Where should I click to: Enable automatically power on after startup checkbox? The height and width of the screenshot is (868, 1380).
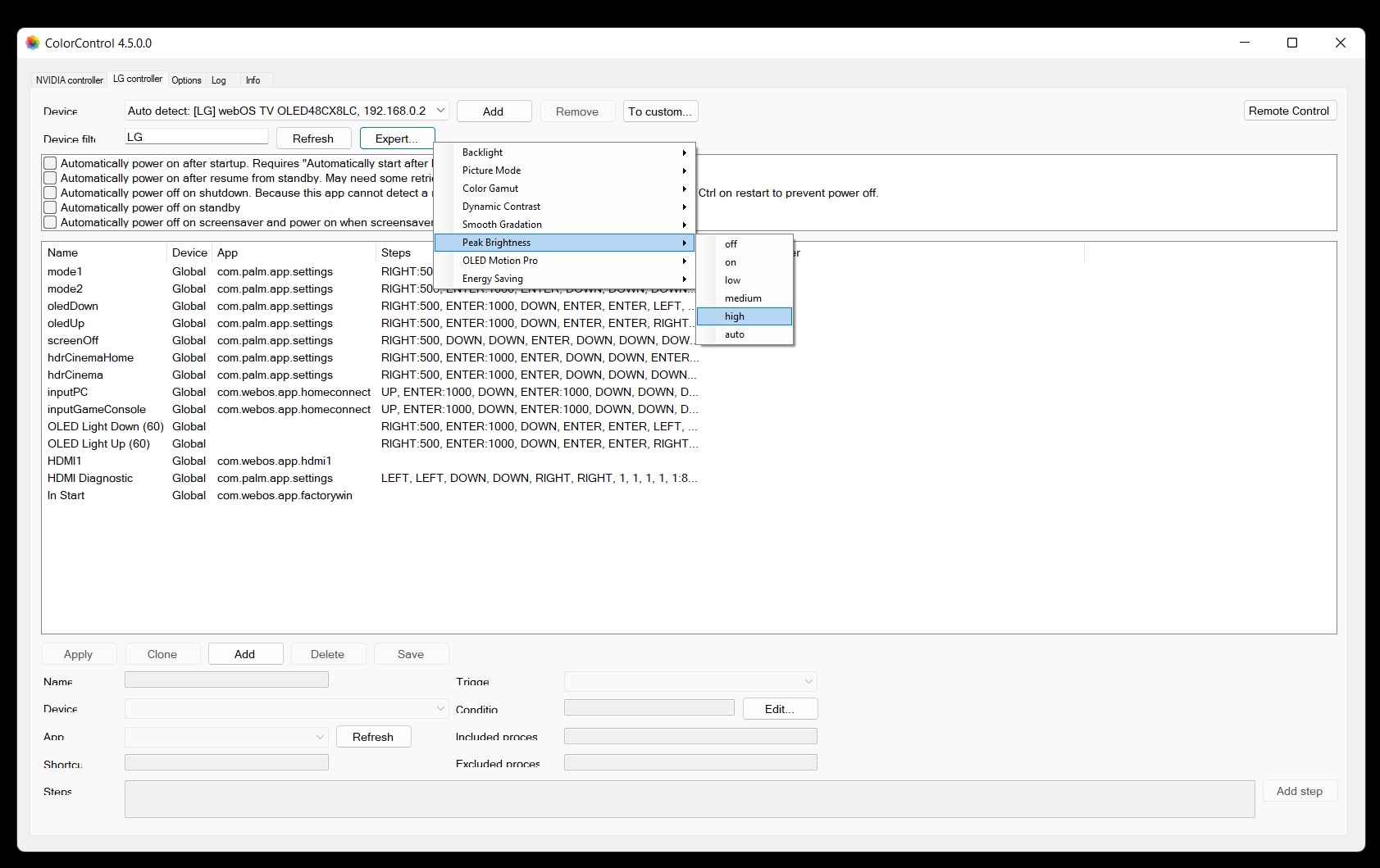(x=50, y=163)
